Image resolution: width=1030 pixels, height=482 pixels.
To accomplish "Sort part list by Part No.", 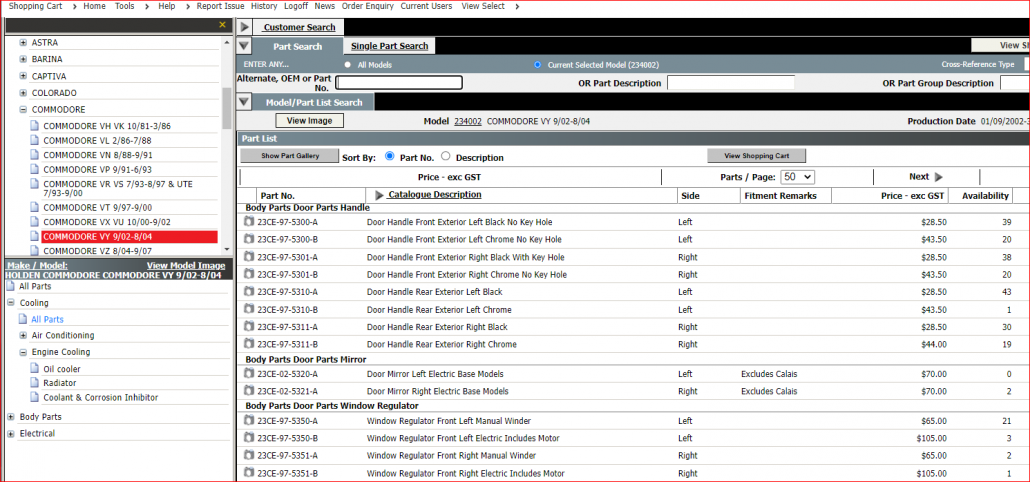I will point(390,157).
